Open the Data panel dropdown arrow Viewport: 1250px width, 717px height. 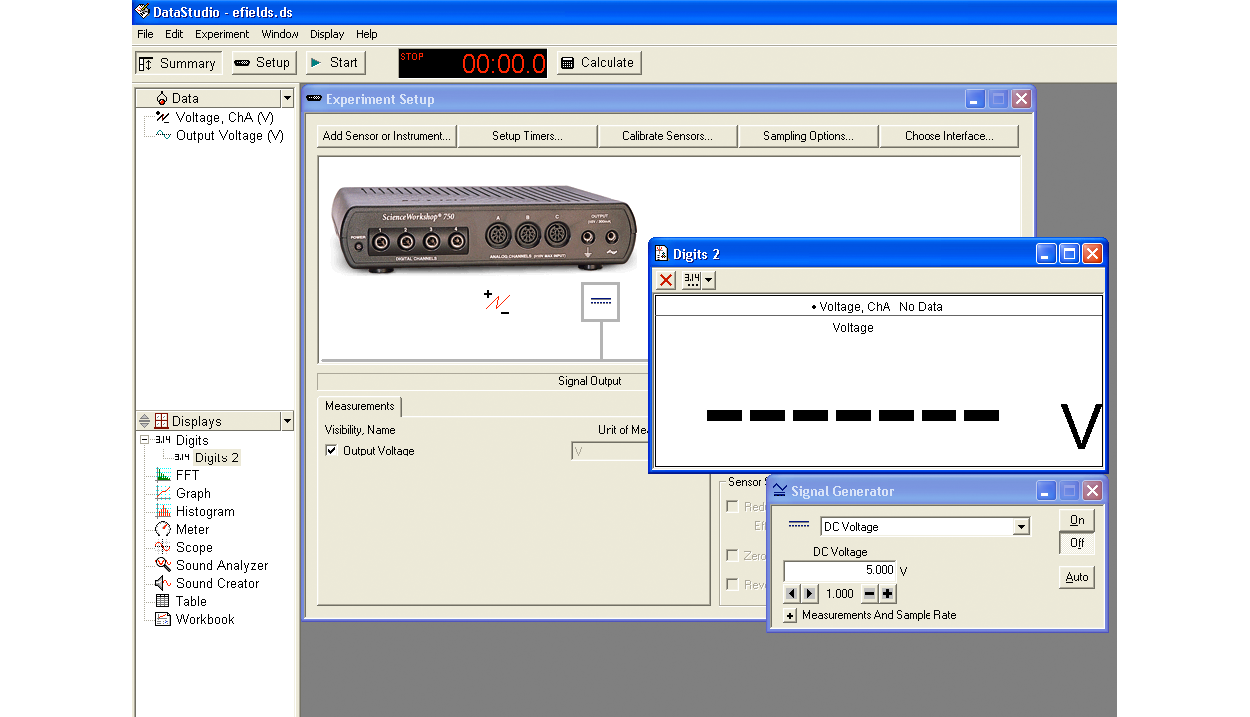pyautogui.click(x=287, y=98)
